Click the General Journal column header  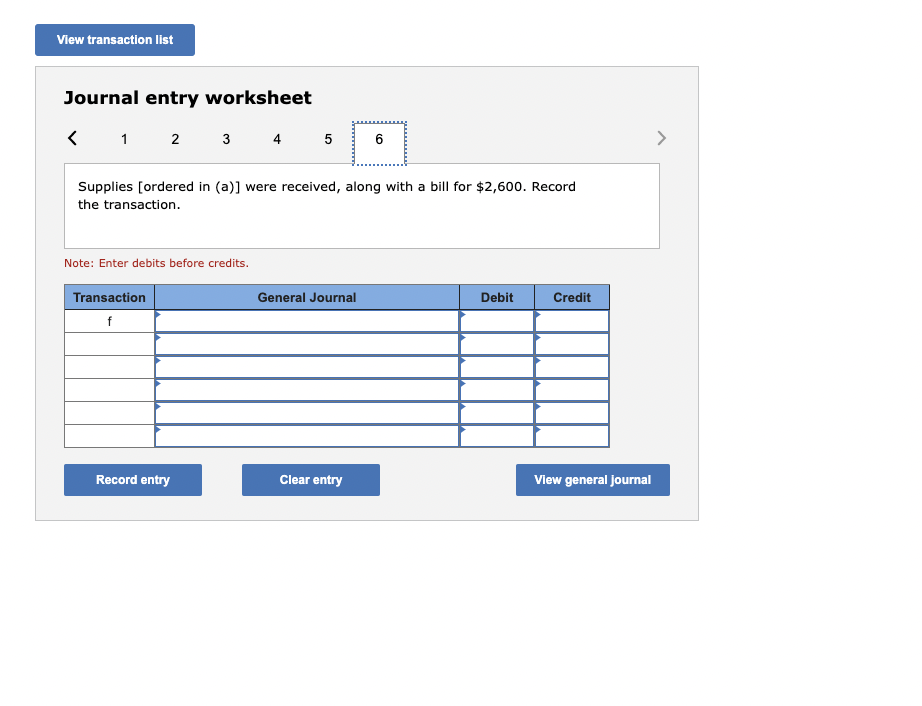click(x=307, y=297)
